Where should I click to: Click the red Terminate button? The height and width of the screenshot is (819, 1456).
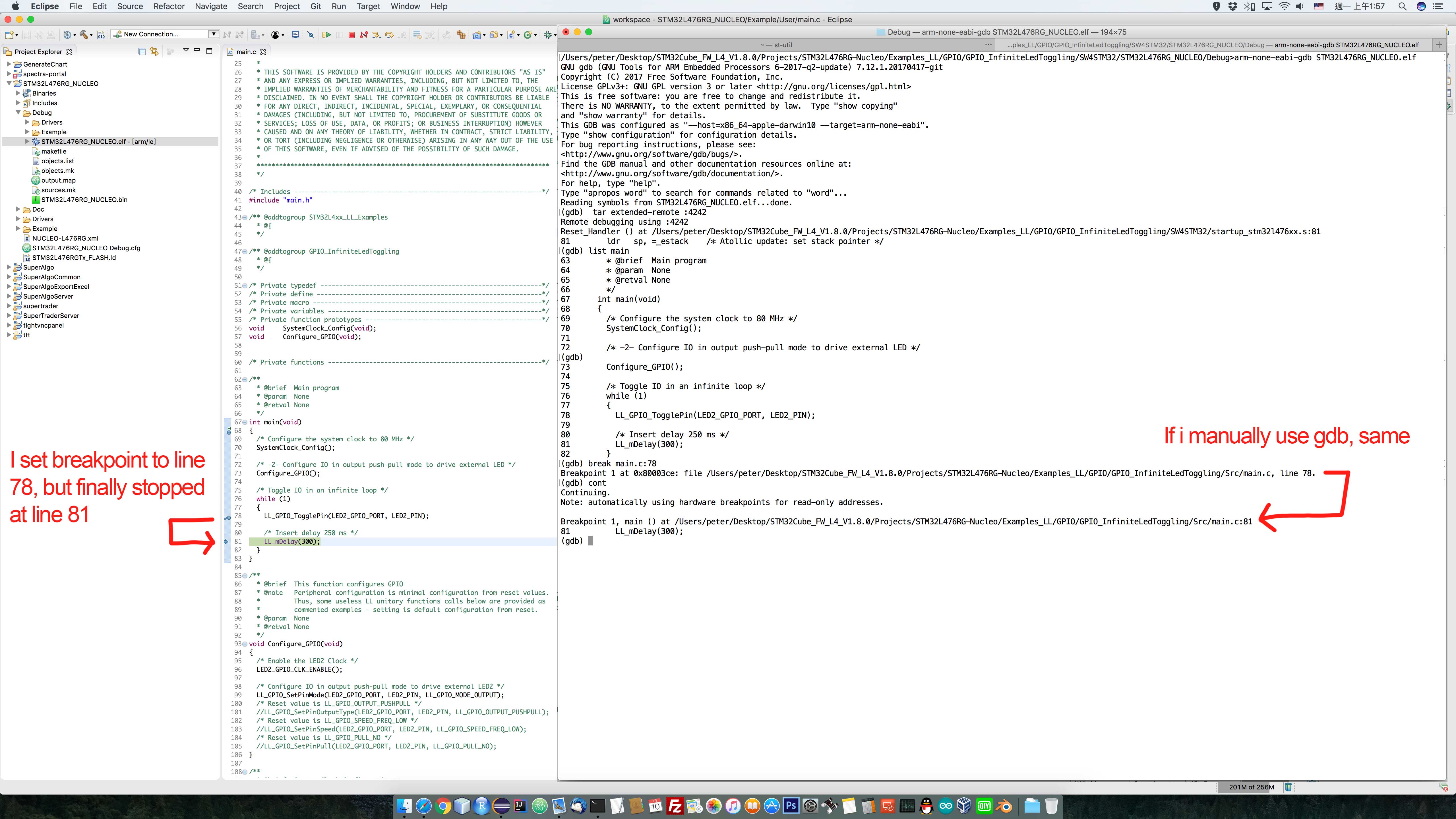click(351, 35)
